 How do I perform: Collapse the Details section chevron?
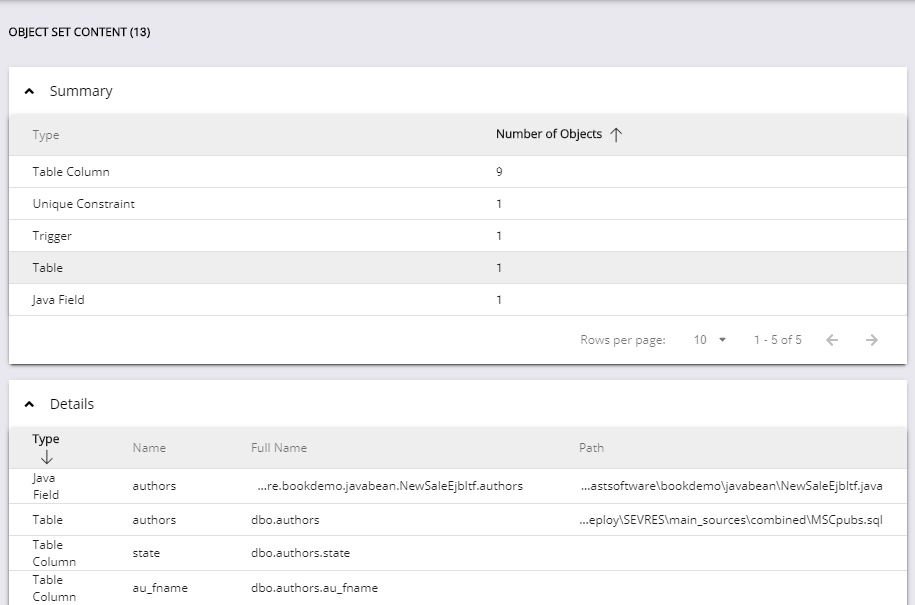(29, 404)
